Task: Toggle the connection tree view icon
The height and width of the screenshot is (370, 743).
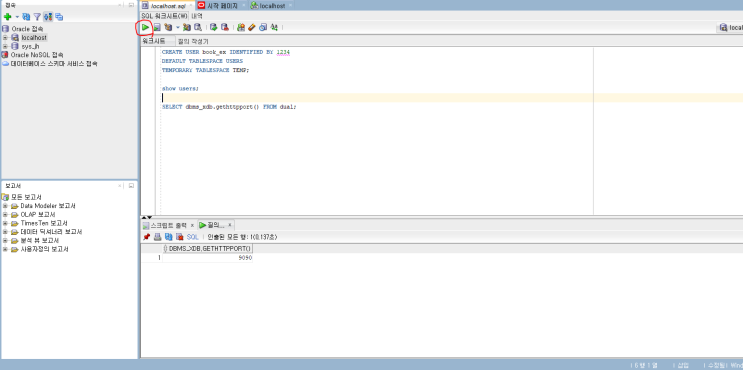Action: coord(48,17)
